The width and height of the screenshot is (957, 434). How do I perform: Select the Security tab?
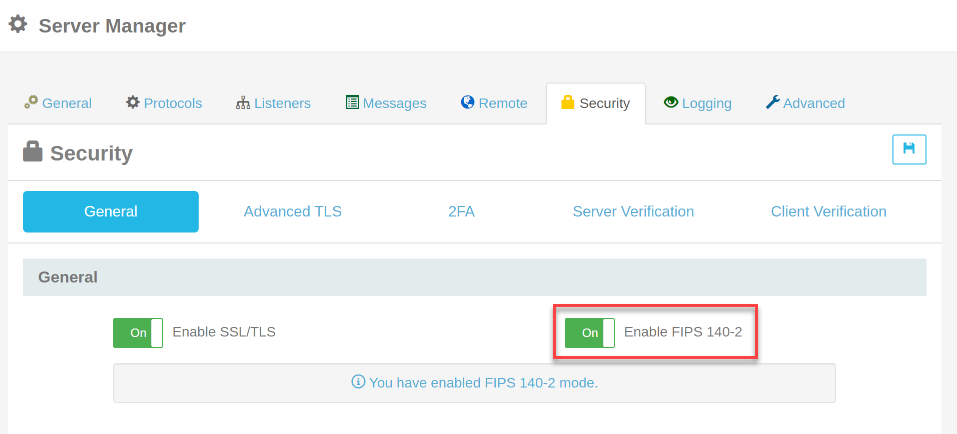coord(595,103)
